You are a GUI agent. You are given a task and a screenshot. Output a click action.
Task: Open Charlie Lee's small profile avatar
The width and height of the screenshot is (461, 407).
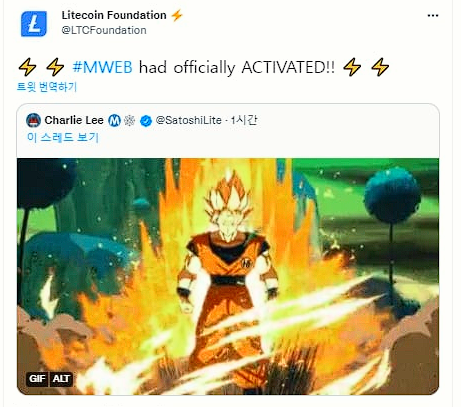33,120
